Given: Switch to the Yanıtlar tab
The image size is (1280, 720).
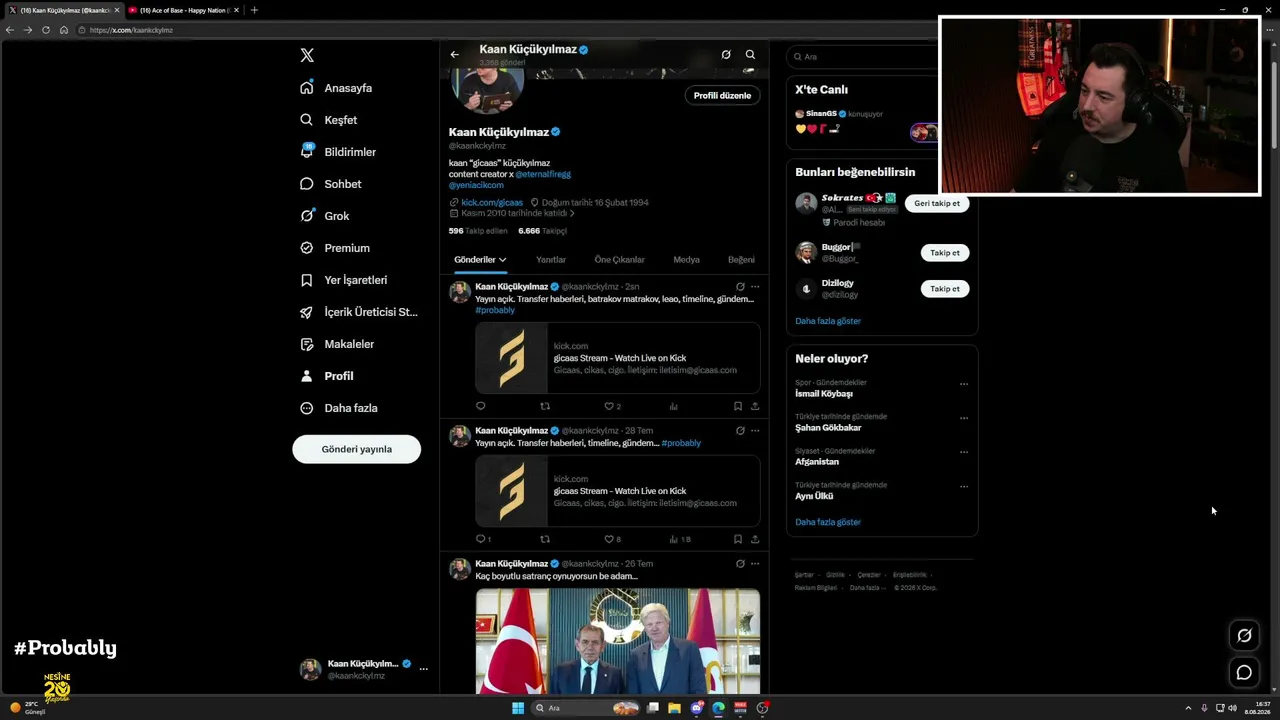Looking at the screenshot, I should click(x=551, y=260).
